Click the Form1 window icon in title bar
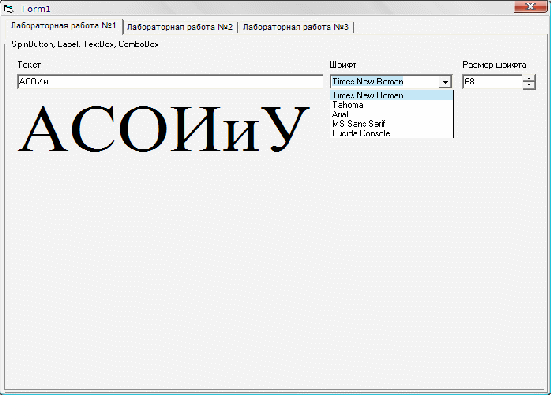Image resolution: width=552 pixels, height=396 pixels. (8, 8)
